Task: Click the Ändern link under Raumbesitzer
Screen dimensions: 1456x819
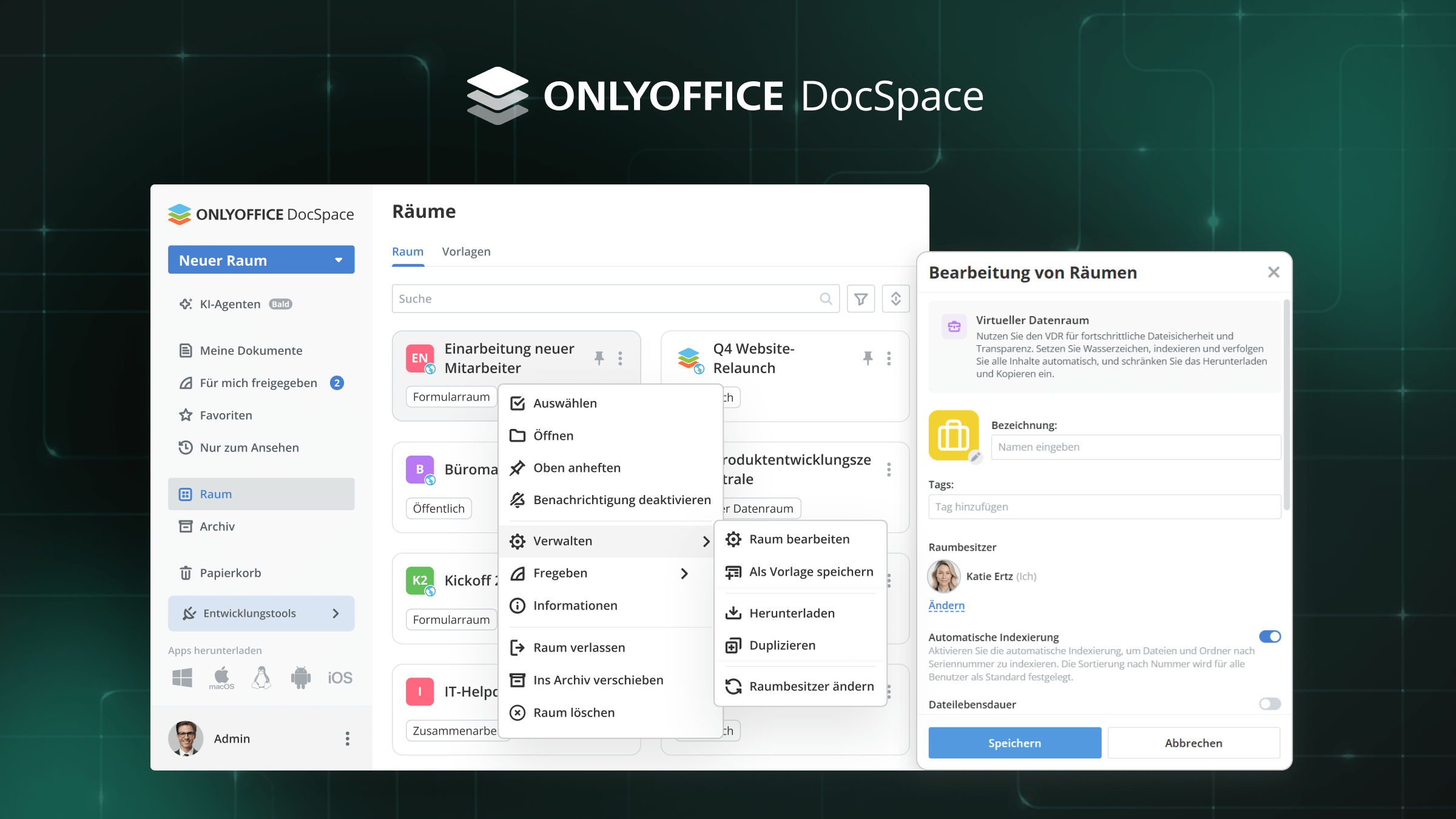Action: coord(946,605)
